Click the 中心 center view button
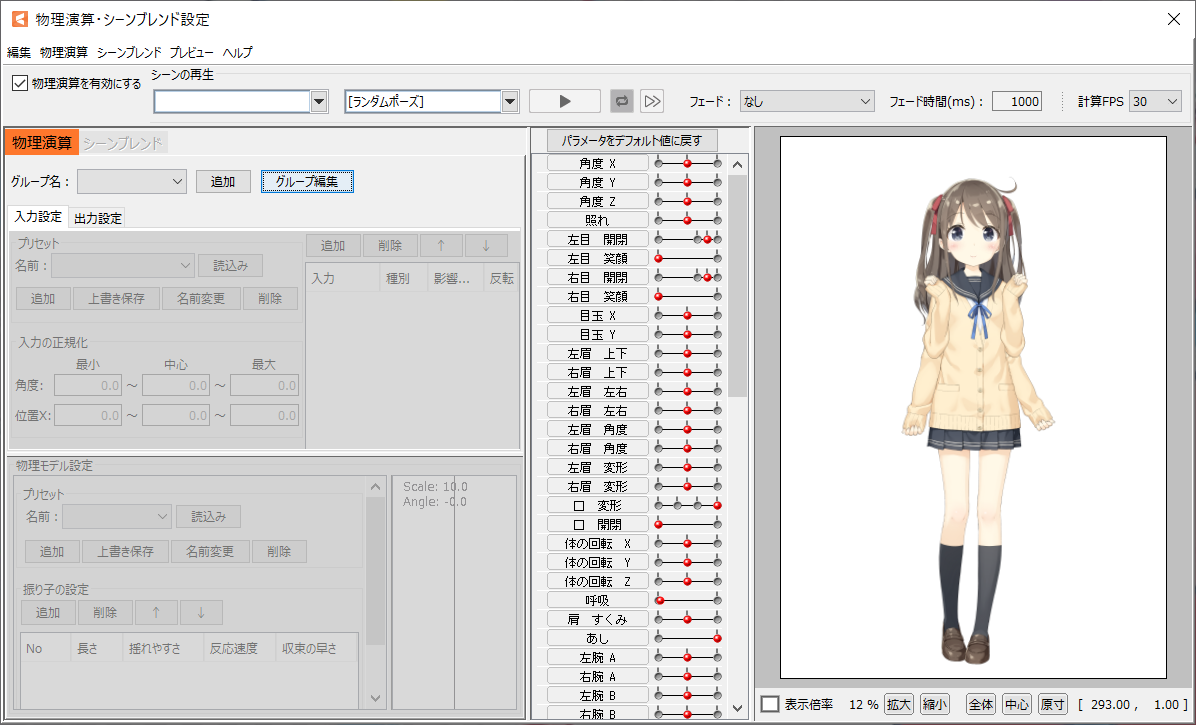 1017,704
